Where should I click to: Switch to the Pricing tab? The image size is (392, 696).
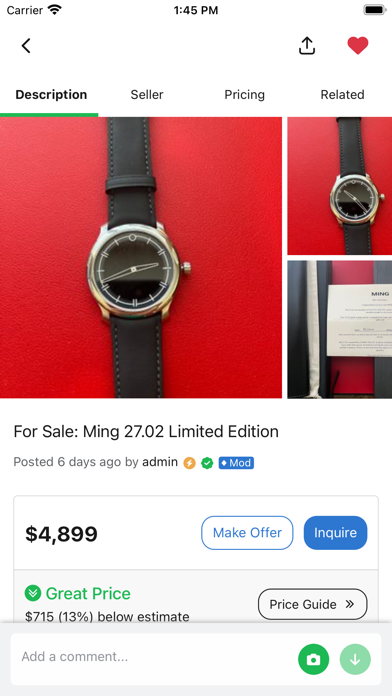244,95
